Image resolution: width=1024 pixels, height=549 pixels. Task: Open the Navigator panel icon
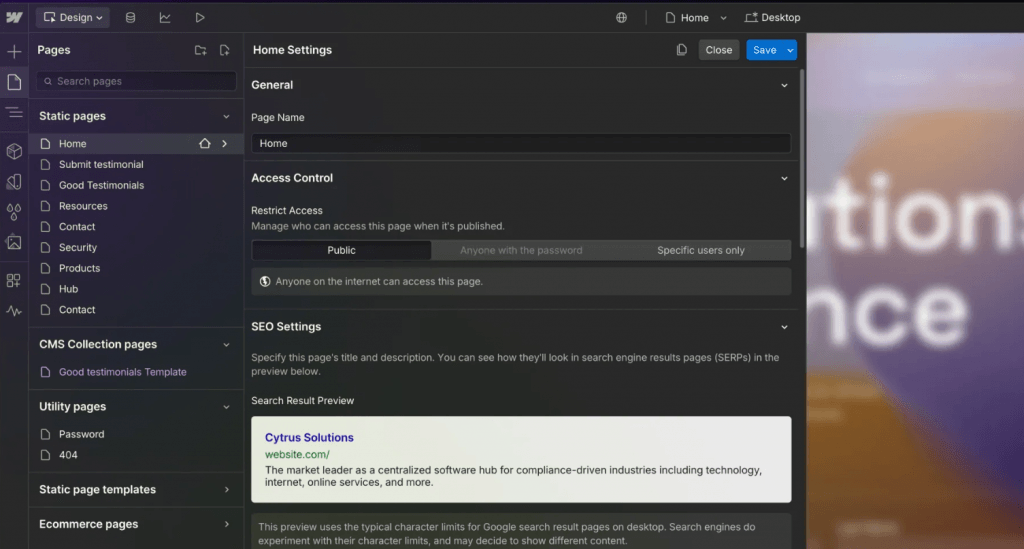tap(14, 113)
